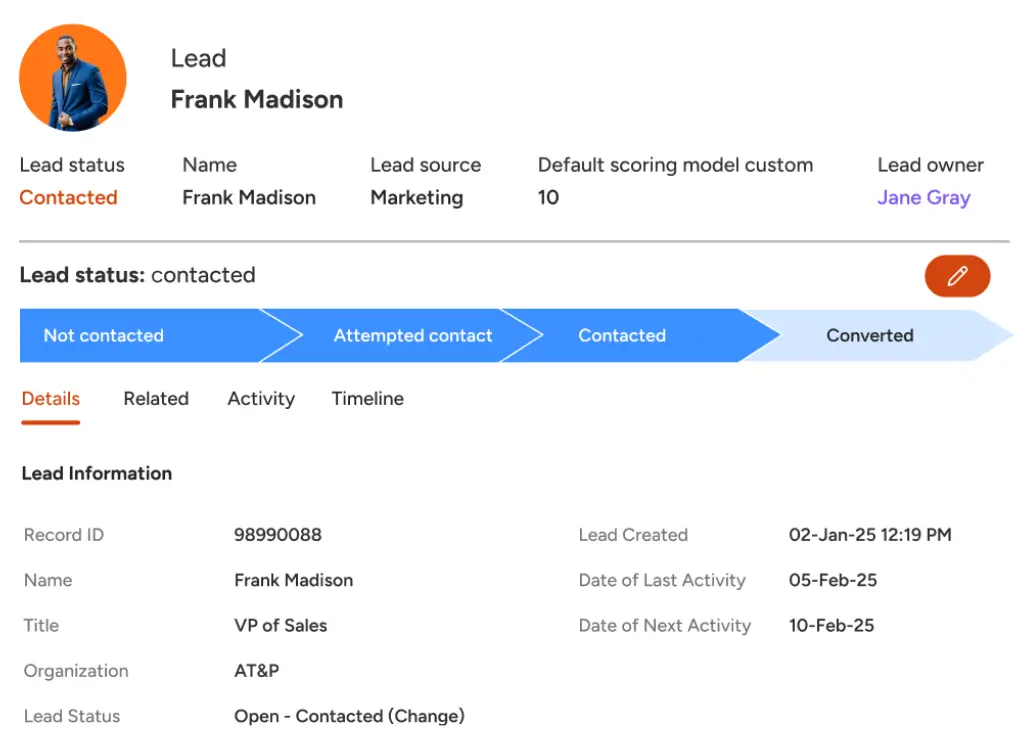Click the Lead Created value 02-Jan-25 12:19 PM

tap(870, 535)
